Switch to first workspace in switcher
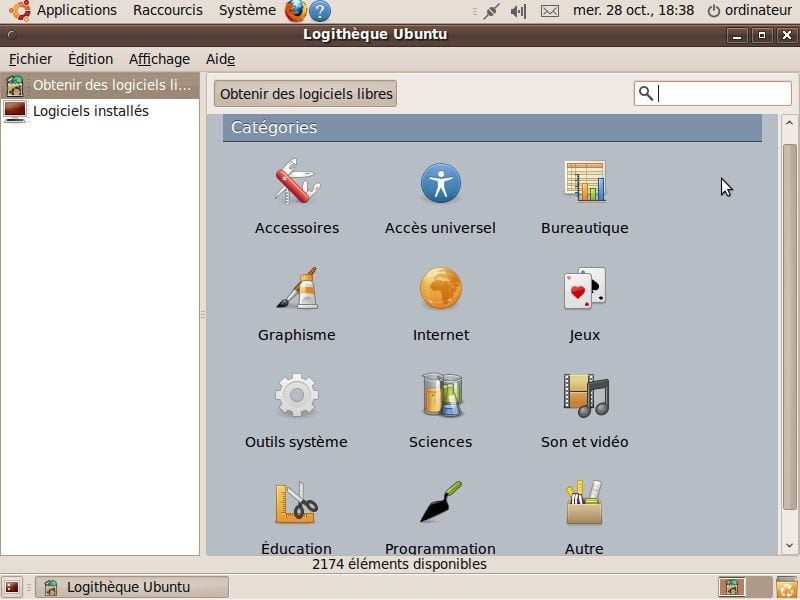This screenshot has height=600, width=800. click(732, 587)
